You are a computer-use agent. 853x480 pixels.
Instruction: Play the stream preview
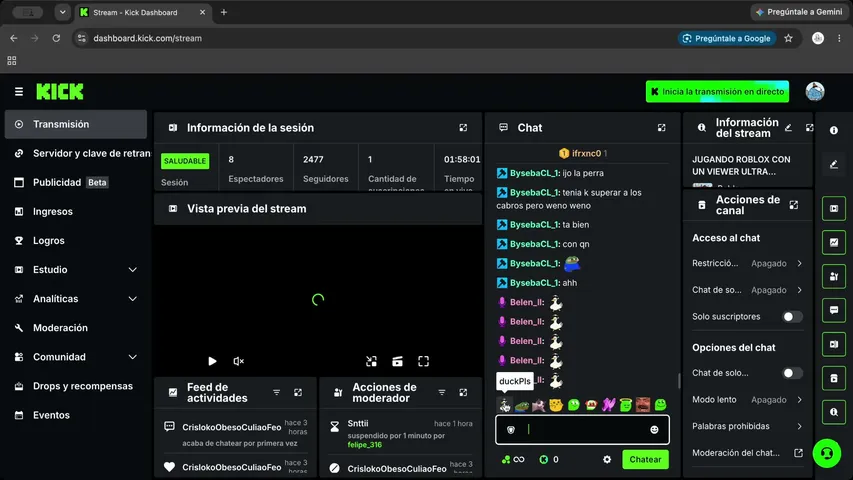212,361
